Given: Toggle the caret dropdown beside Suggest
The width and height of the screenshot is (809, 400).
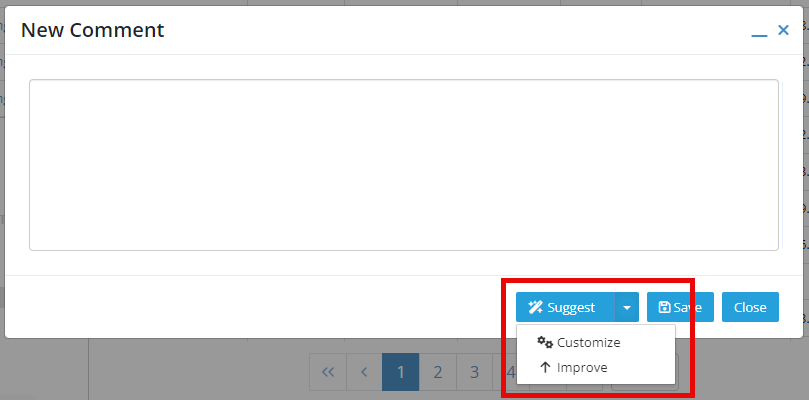Looking at the screenshot, I should pyautogui.click(x=627, y=307).
